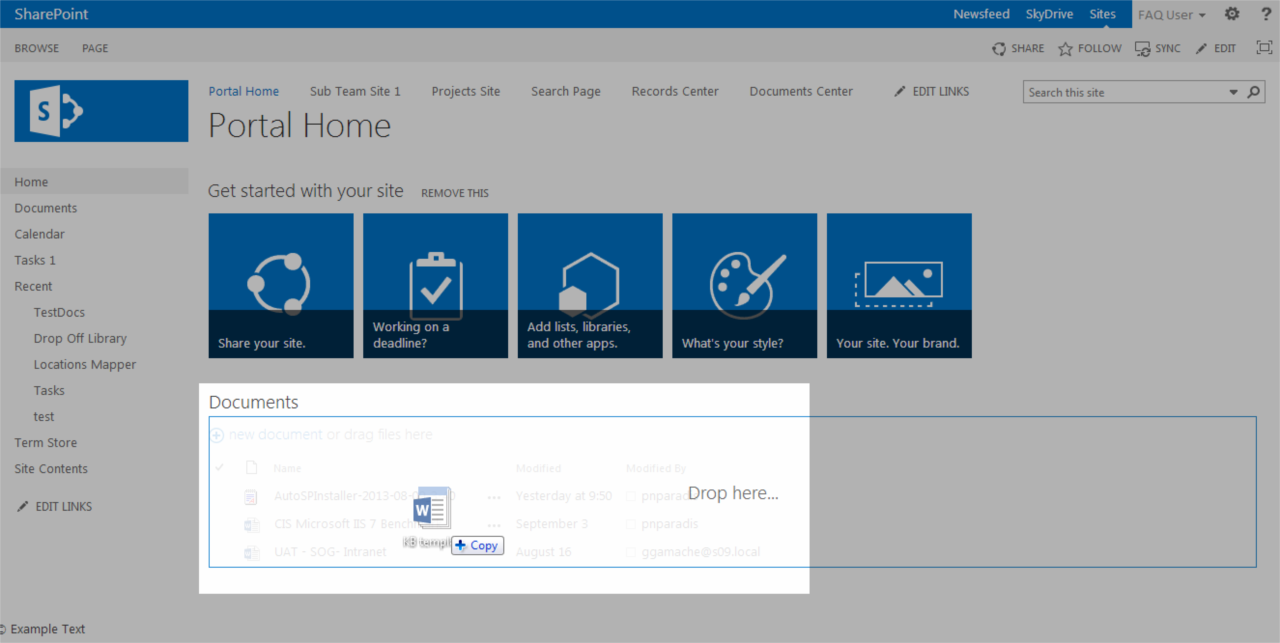Viewport: 1280px width, 643px height.
Task: Toggle focus on content icon
Action: [1264, 48]
